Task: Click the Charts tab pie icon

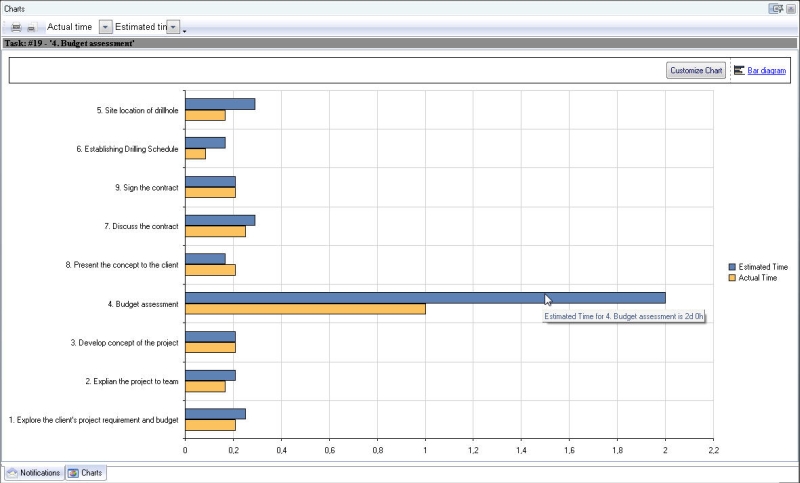Action: tap(74, 472)
